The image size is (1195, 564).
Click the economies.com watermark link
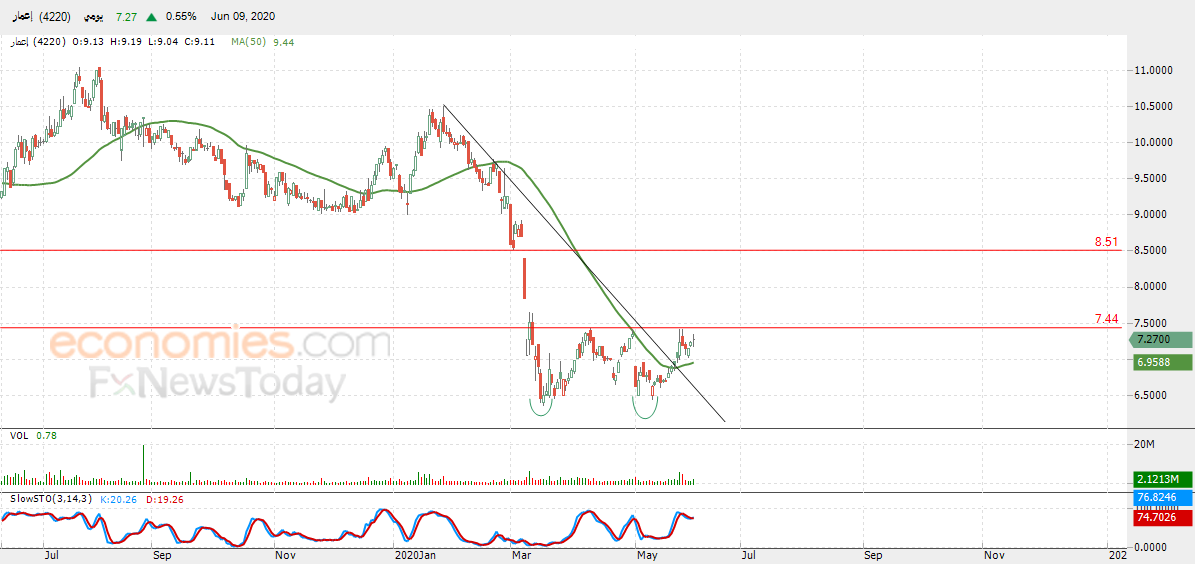pyautogui.click(x=220, y=343)
